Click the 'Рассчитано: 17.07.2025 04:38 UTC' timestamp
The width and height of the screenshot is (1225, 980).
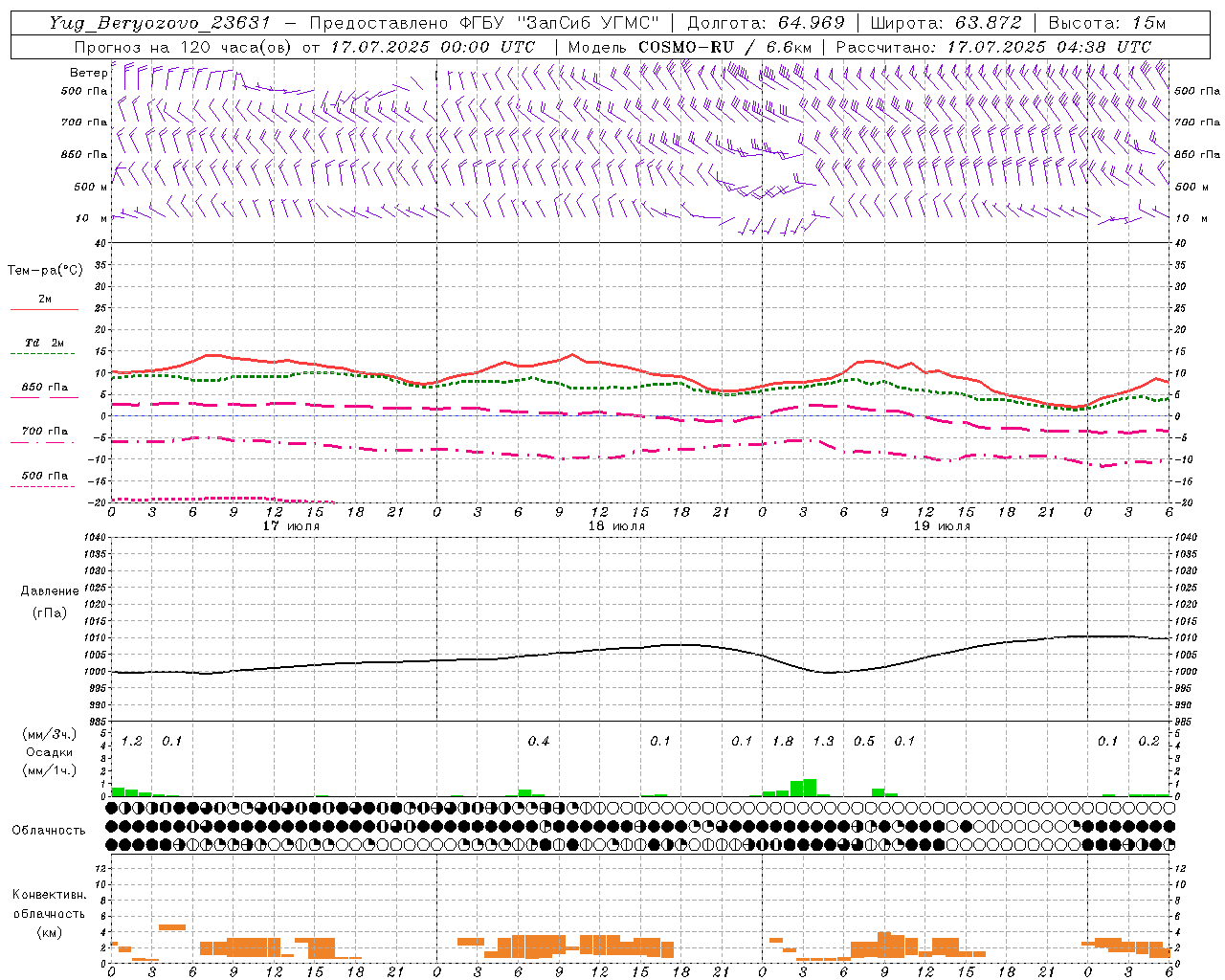pos(993,47)
